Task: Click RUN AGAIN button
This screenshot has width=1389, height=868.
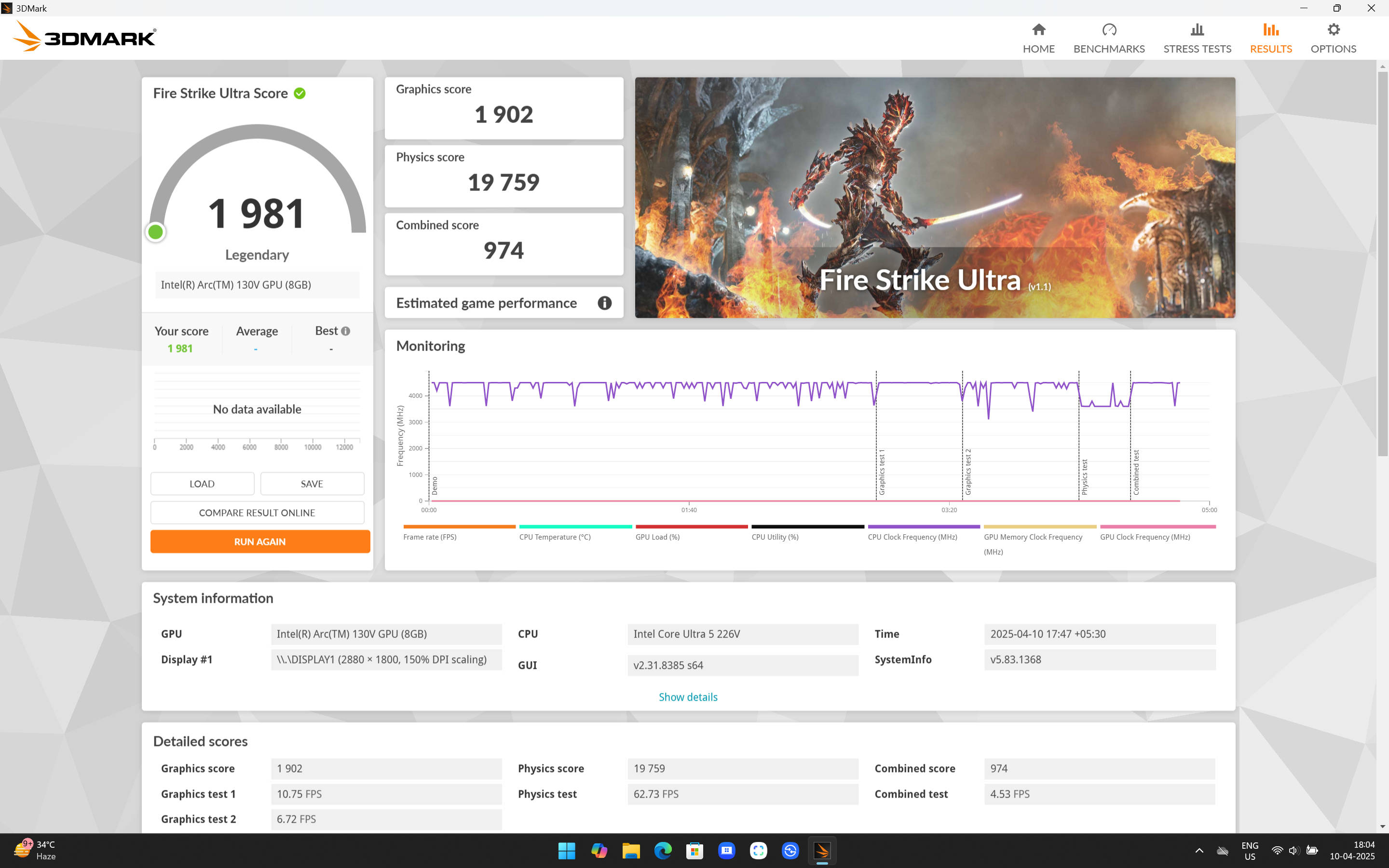Action: coord(260,542)
